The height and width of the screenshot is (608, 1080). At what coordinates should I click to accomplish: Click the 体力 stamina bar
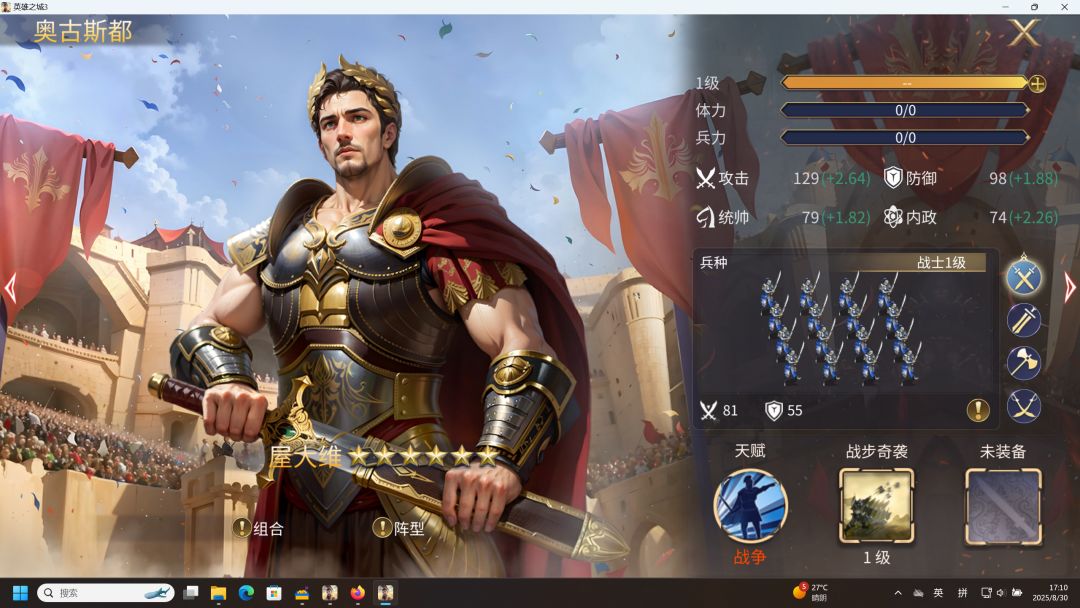(x=905, y=110)
